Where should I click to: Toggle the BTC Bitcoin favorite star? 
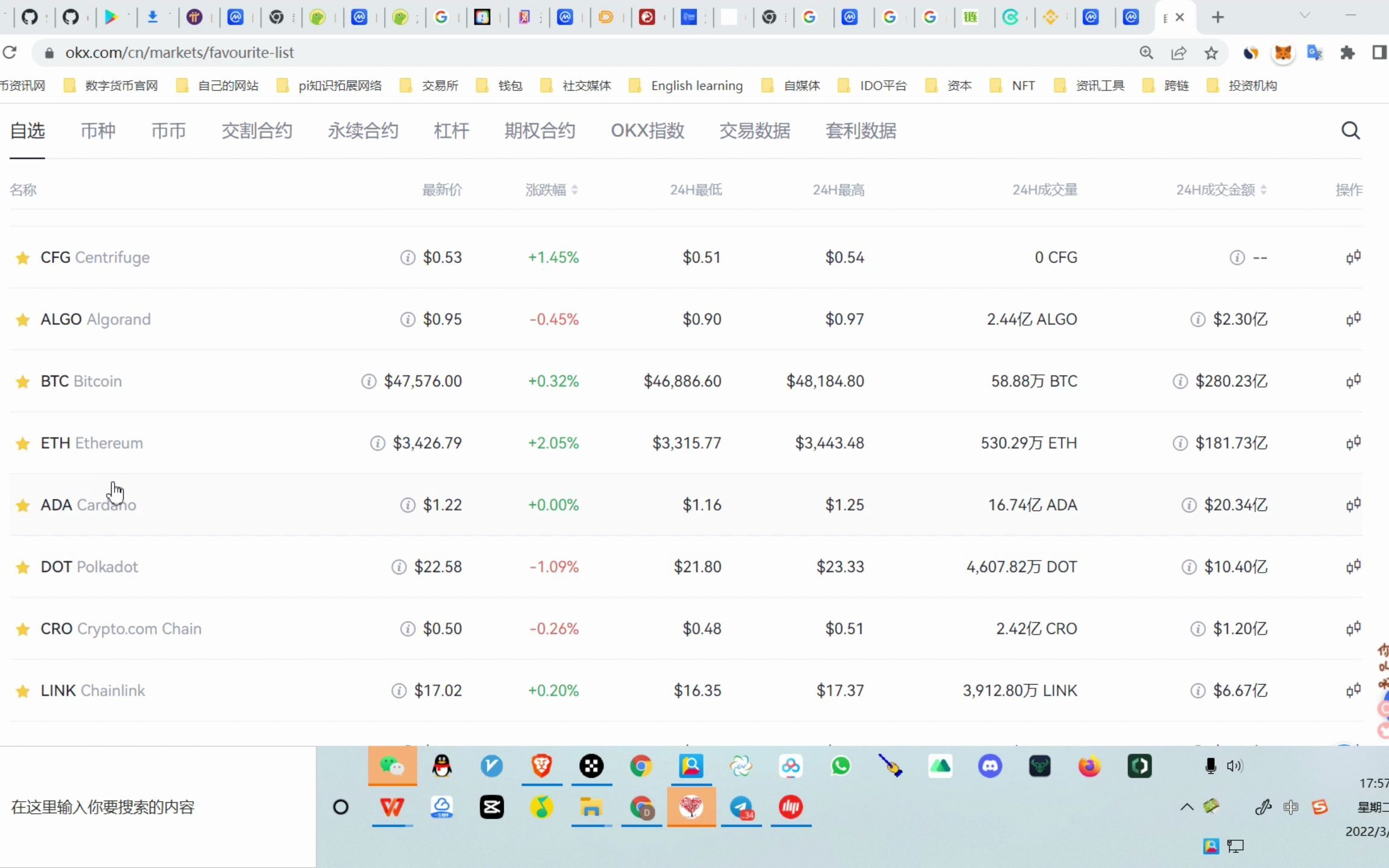click(23, 382)
